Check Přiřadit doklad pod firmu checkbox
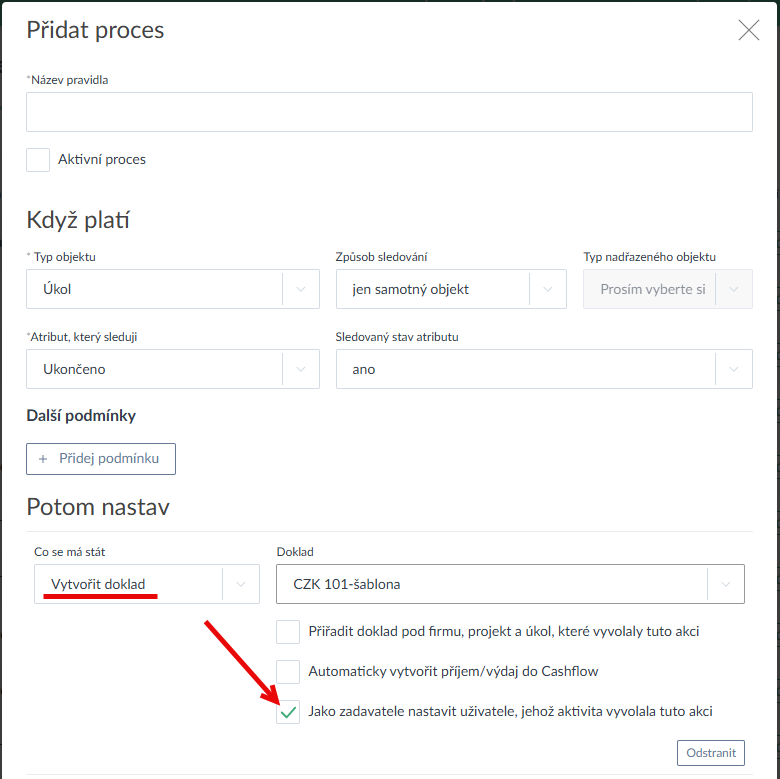Screen dimensions: 780x779 tap(288, 632)
